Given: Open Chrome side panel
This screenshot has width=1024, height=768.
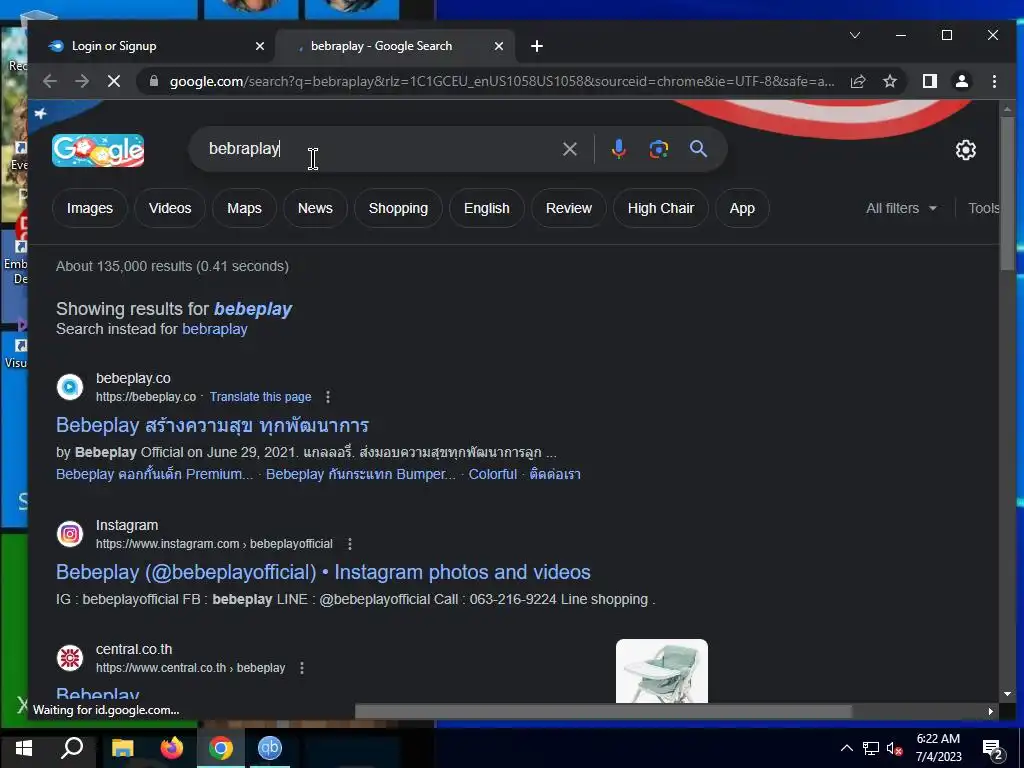Looking at the screenshot, I should click(929, 81).
